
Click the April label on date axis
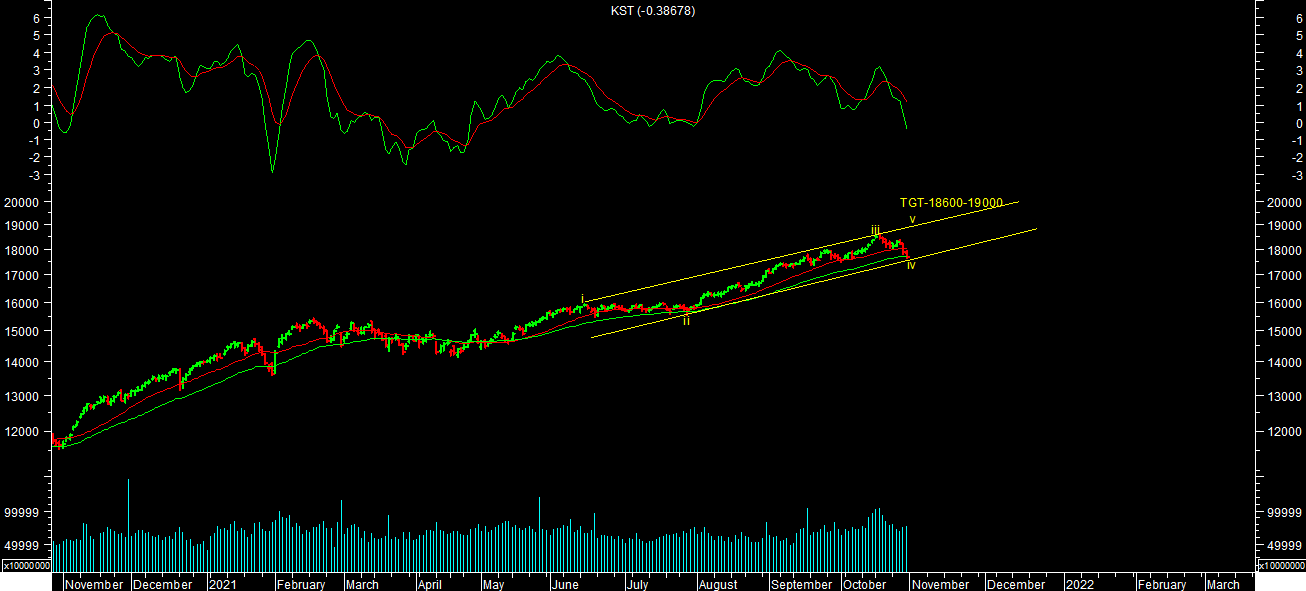click(x=430, y=584)
